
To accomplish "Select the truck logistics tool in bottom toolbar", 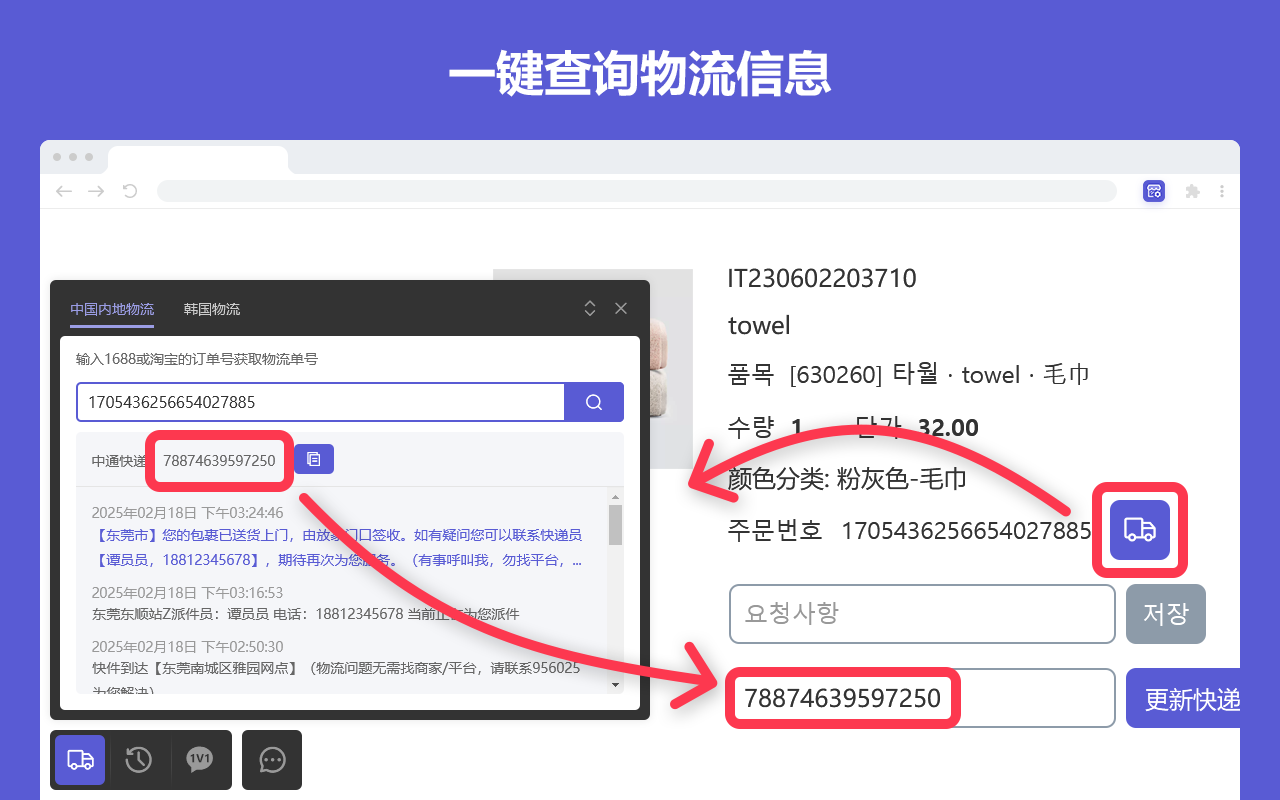I will 79,760.
